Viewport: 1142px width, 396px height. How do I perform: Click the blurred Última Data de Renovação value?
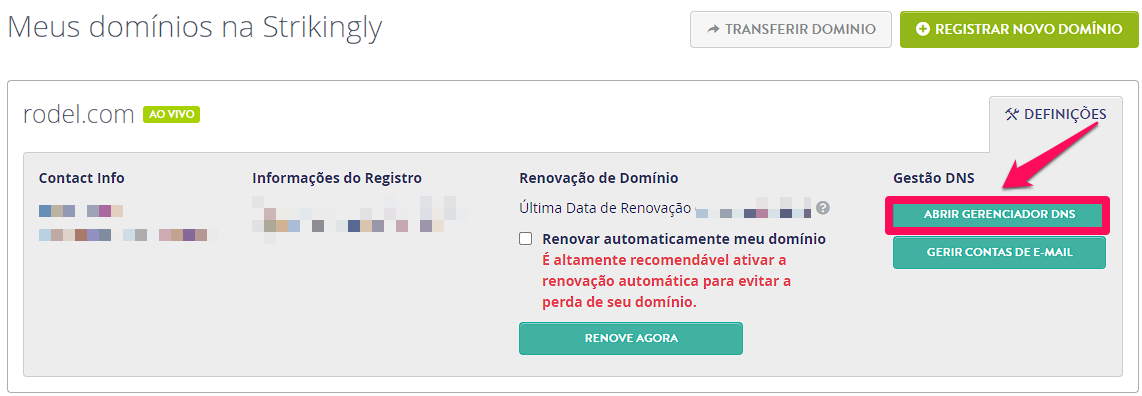tap(754, 208)
